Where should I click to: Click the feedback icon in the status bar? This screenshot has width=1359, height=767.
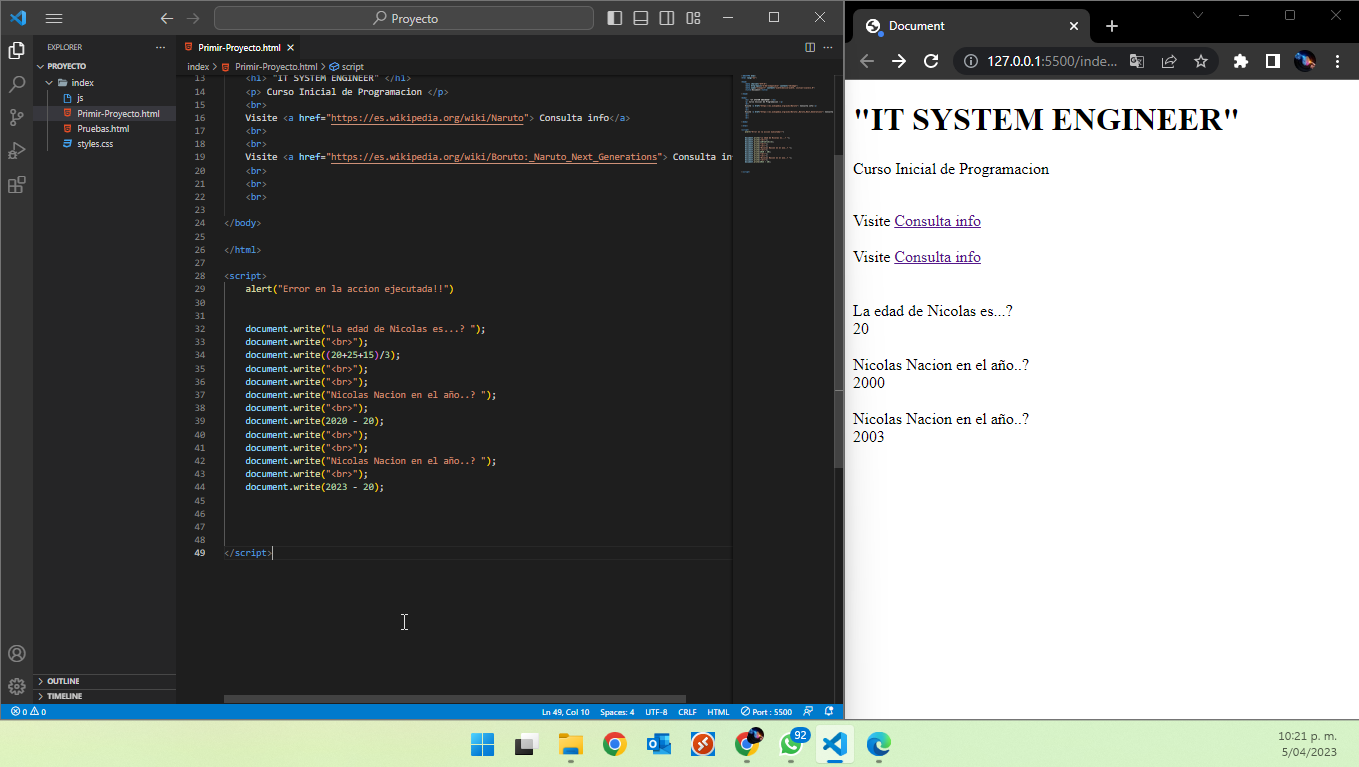(808, 712)
